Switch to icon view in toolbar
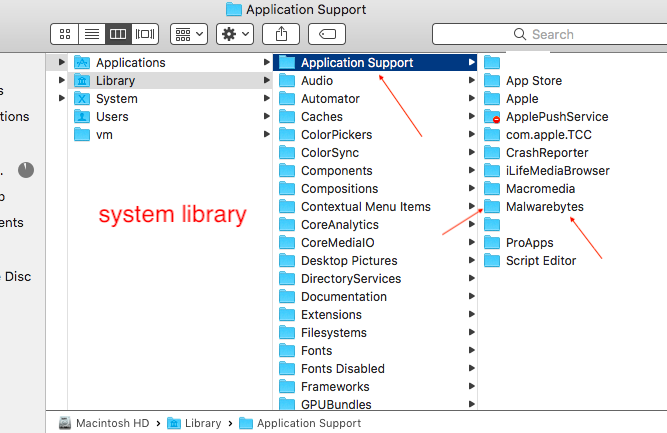This screenshot has height=433, width=667. click(65, 34)
